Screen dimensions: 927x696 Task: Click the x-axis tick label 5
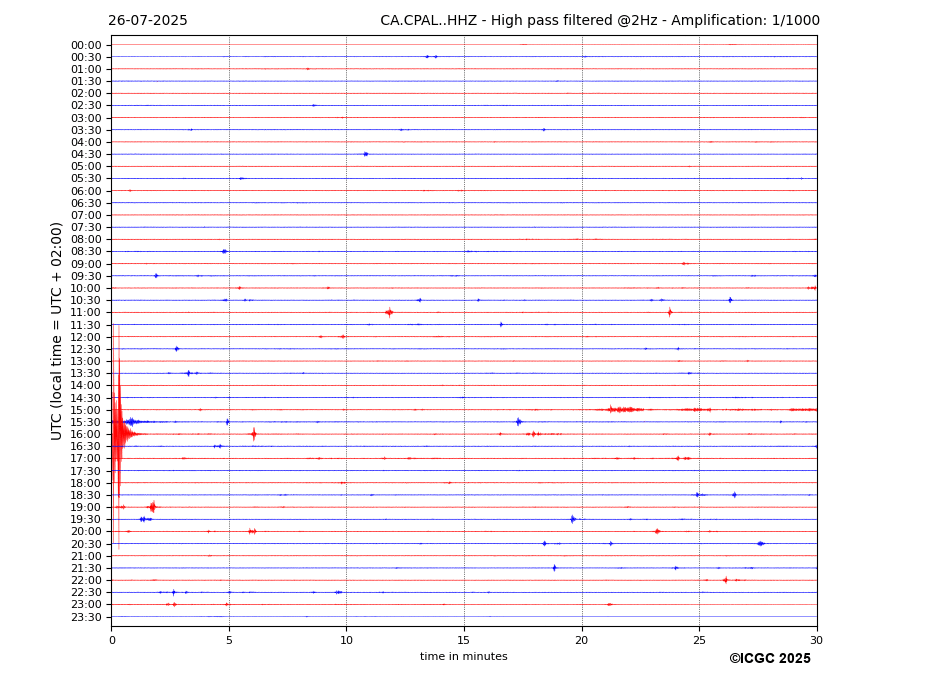[x=229, y=640]
